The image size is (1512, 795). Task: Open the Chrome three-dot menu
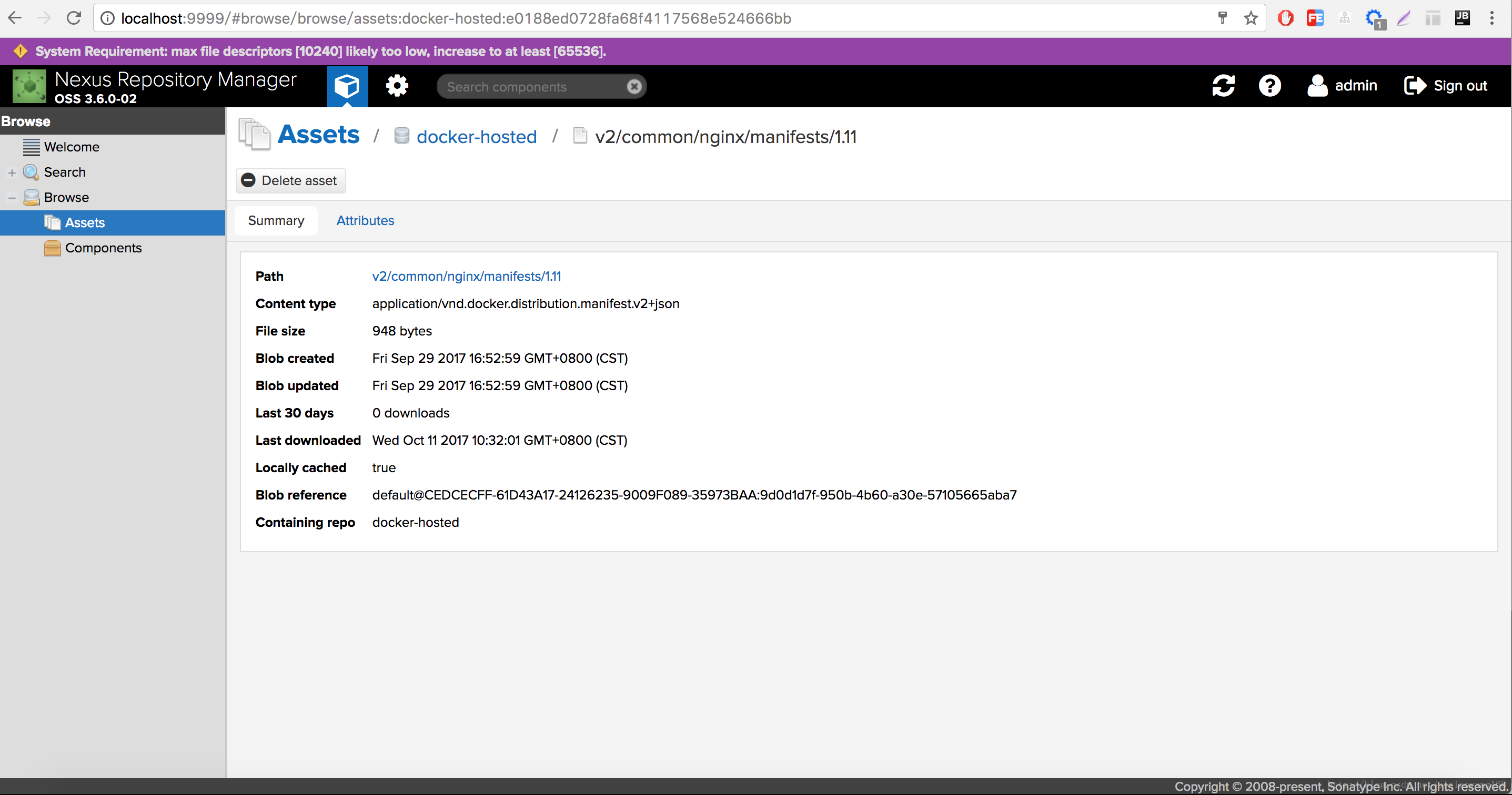(1491, 18)
